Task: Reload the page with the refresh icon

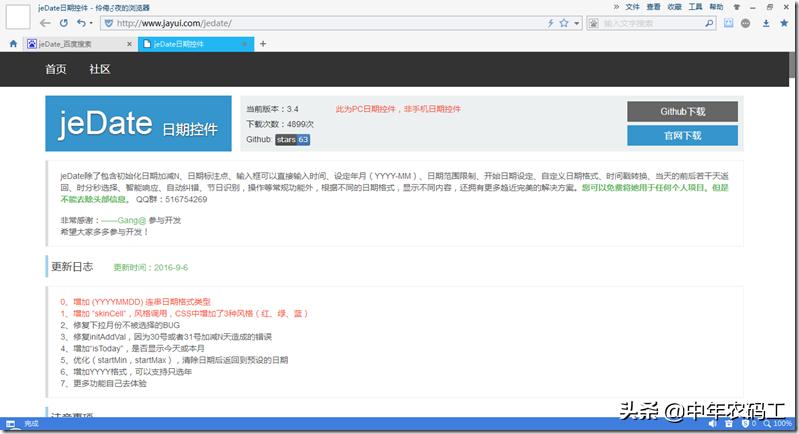Action: (x=64, y=23)
